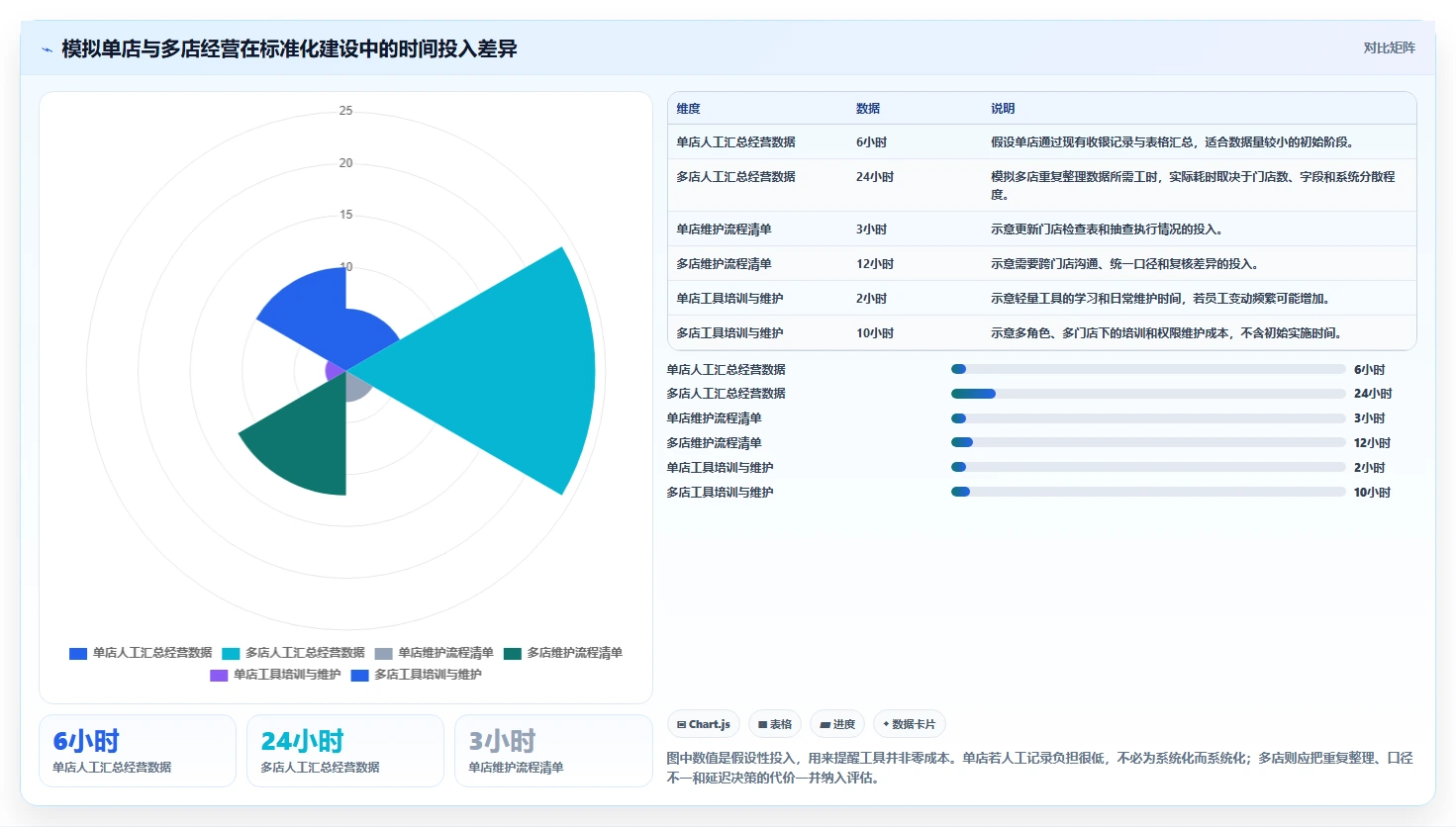Click progress bar for 单店人工汇总经营数据
This screenshot has width=1456, height=827.
pyautogui.click(x=1148, y=369)
